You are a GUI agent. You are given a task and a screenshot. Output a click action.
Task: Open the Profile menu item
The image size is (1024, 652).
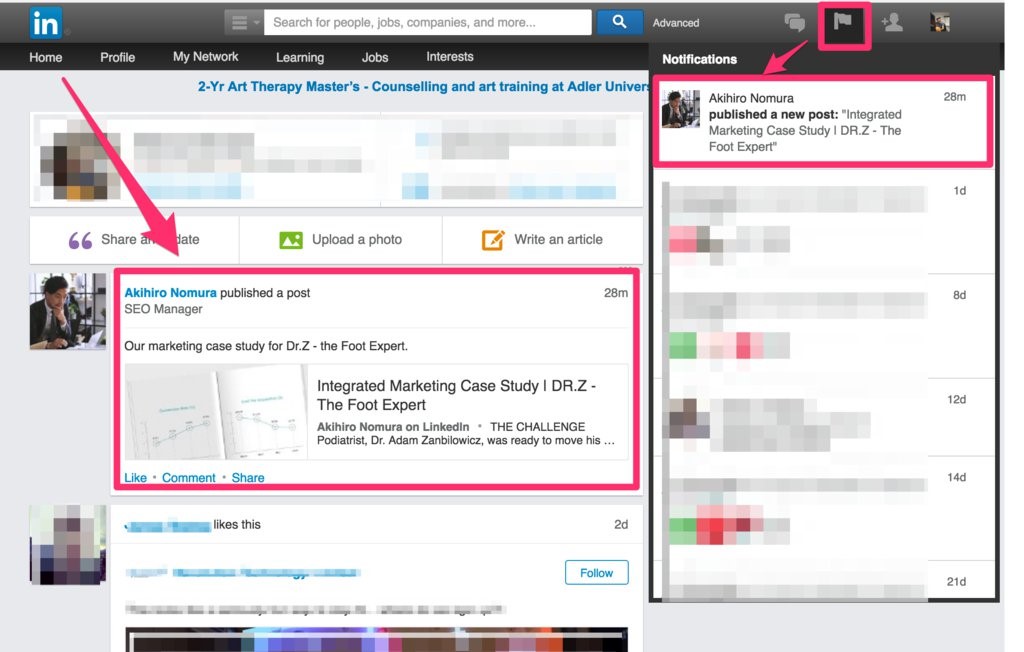tap(118, 57)
